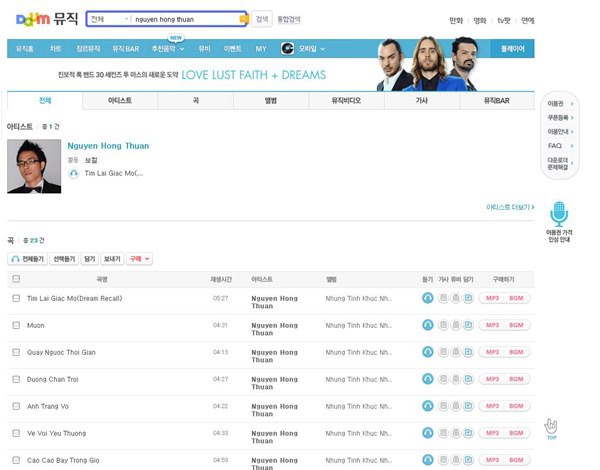Click headphone icon next to artist track preview
The width and height of the screenshot is (600, 470).
73,173
